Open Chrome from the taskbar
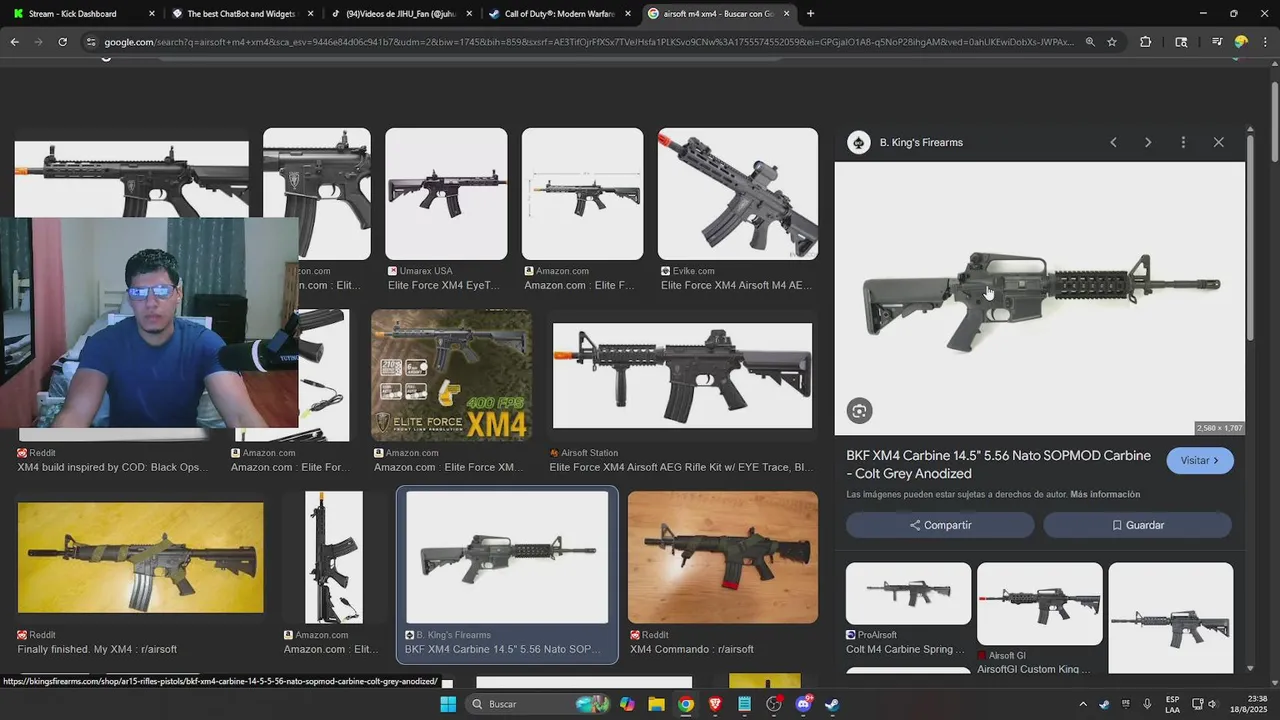The height and width of the screenshot is (720, 1280). tap(685, 704)
